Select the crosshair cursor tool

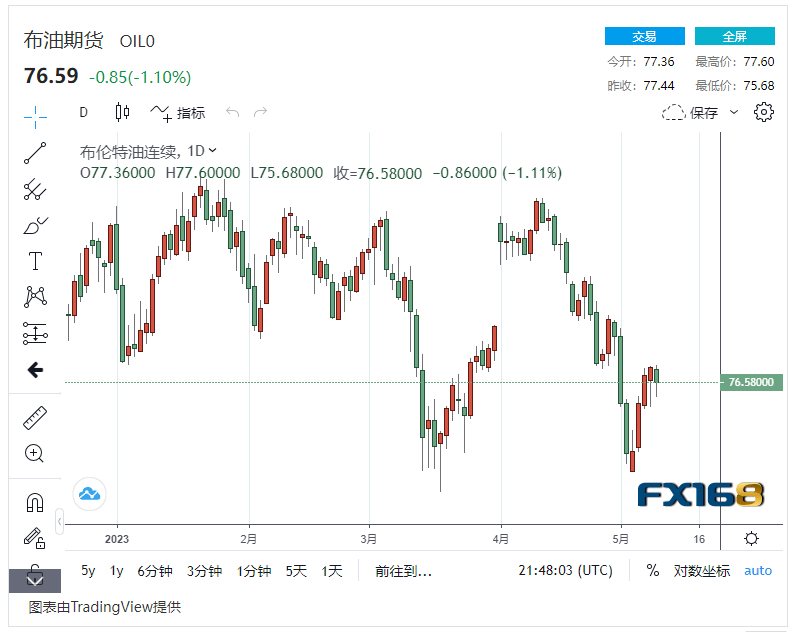pos(35,117)
